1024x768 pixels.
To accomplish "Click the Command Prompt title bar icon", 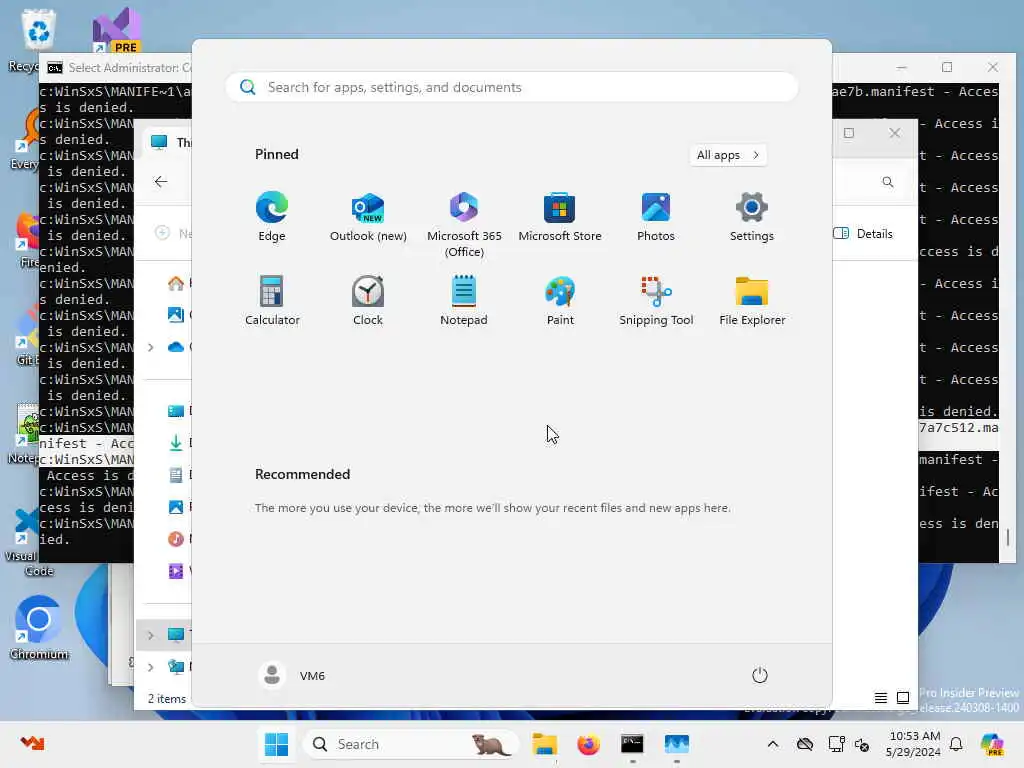I will [x=55, y=67].
